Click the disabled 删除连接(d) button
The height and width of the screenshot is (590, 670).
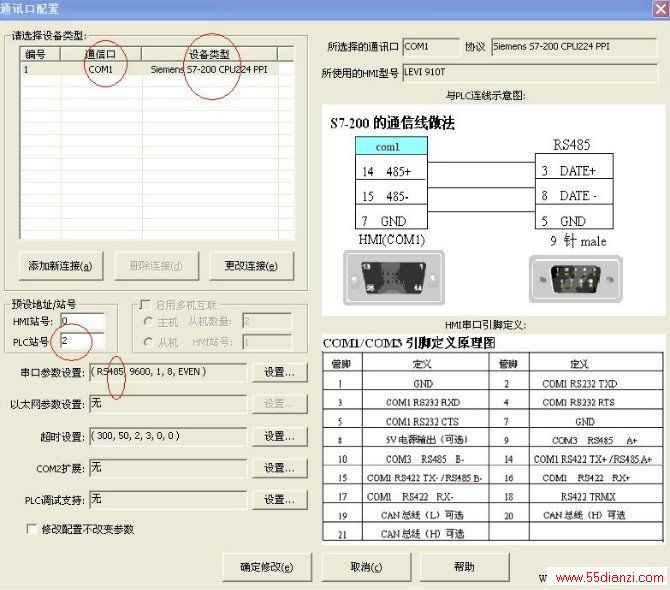tap(156, 266)
